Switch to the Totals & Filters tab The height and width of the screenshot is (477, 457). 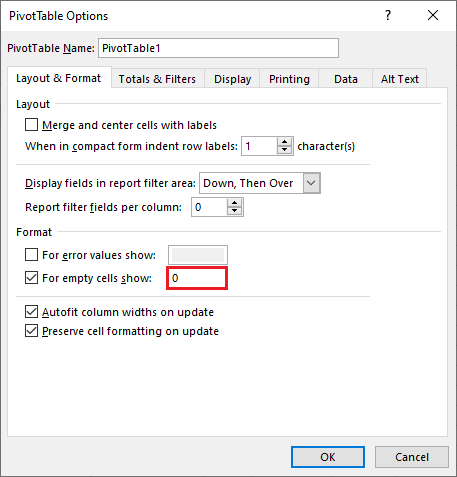tap(157, 79)
